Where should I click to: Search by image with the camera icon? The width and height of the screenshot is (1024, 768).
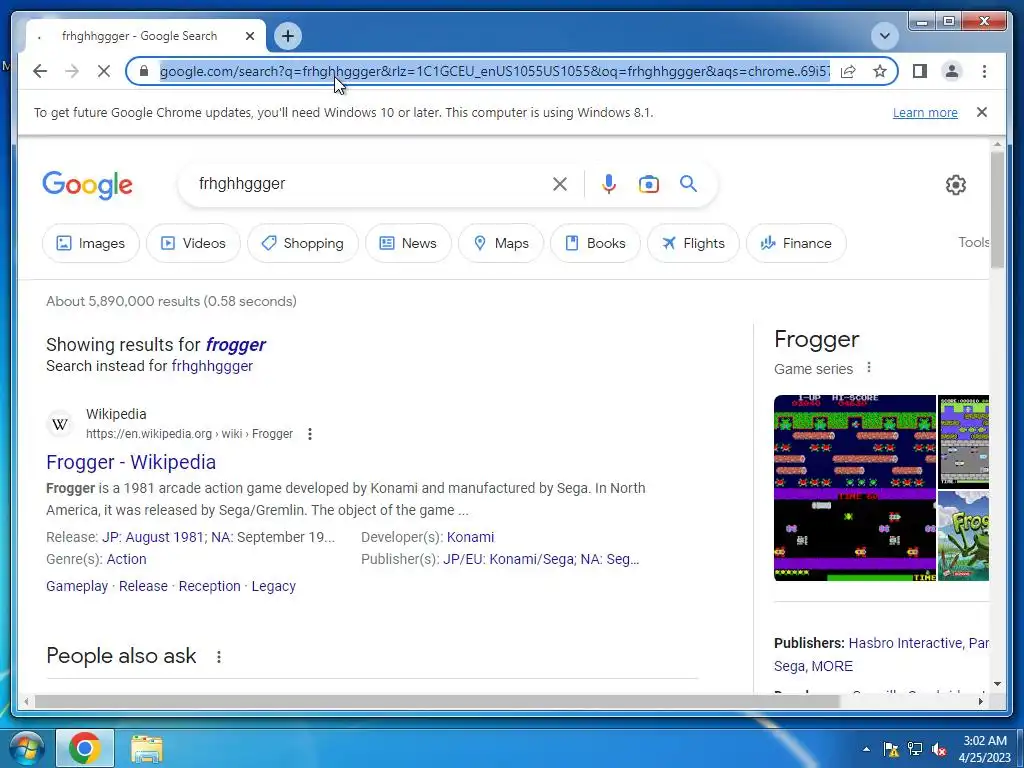(x=648, y=184)
